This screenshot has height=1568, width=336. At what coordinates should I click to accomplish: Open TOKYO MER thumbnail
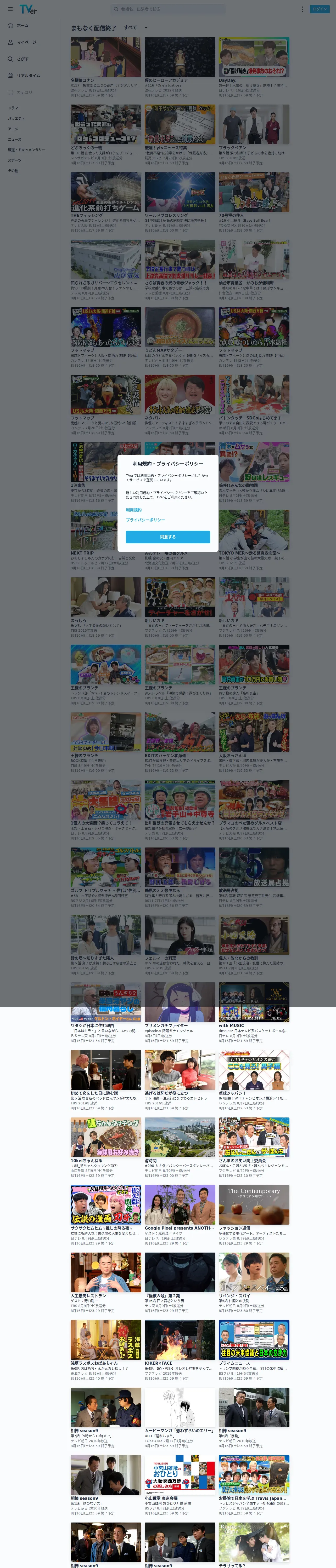254,529
